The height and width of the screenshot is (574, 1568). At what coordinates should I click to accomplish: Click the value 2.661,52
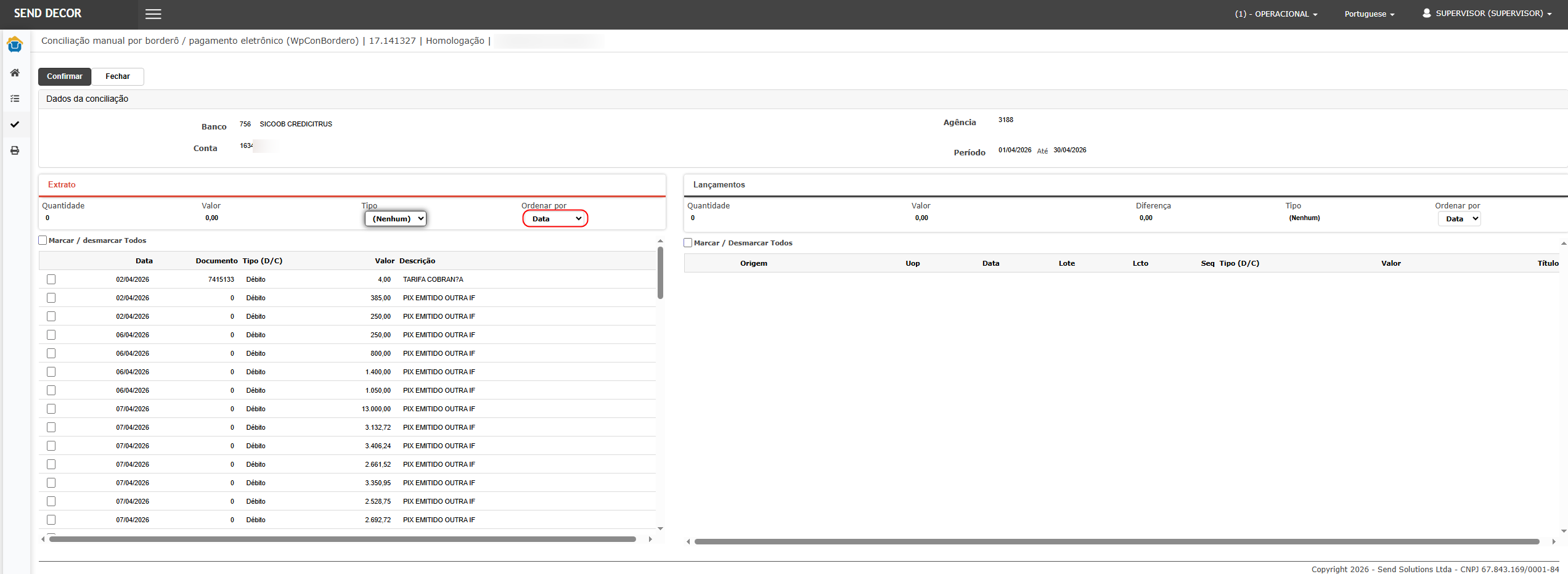pyautogui.click(x=378, y=465)
